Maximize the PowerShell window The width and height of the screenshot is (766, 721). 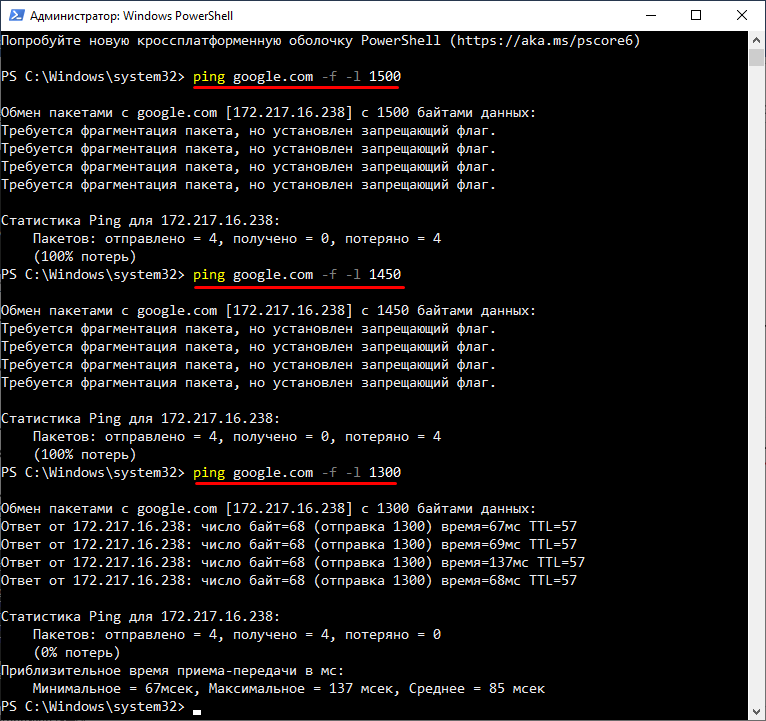696,15
